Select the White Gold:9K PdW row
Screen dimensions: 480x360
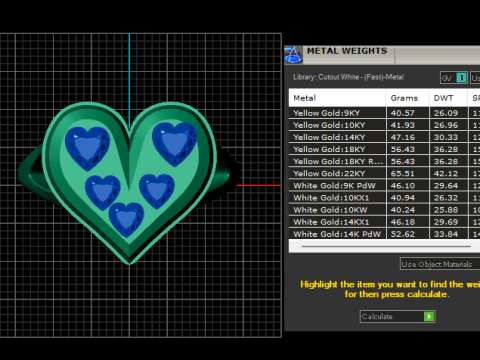pos(384,185)
